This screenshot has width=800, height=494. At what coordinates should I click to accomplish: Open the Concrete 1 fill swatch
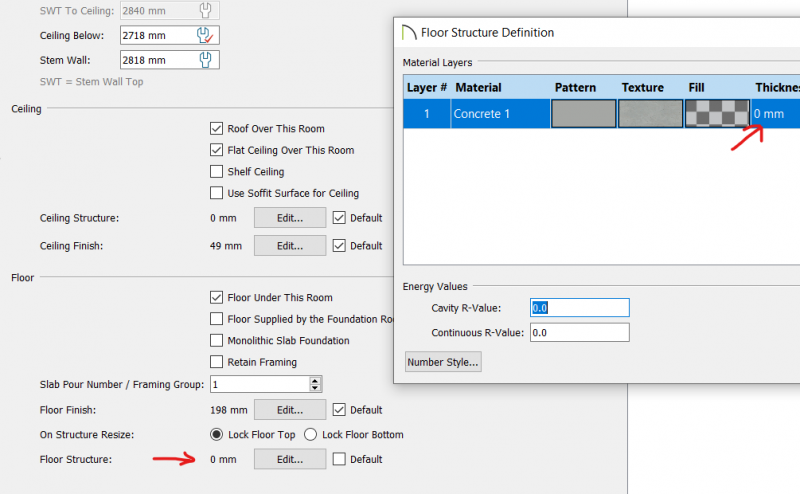click(717, 113)
